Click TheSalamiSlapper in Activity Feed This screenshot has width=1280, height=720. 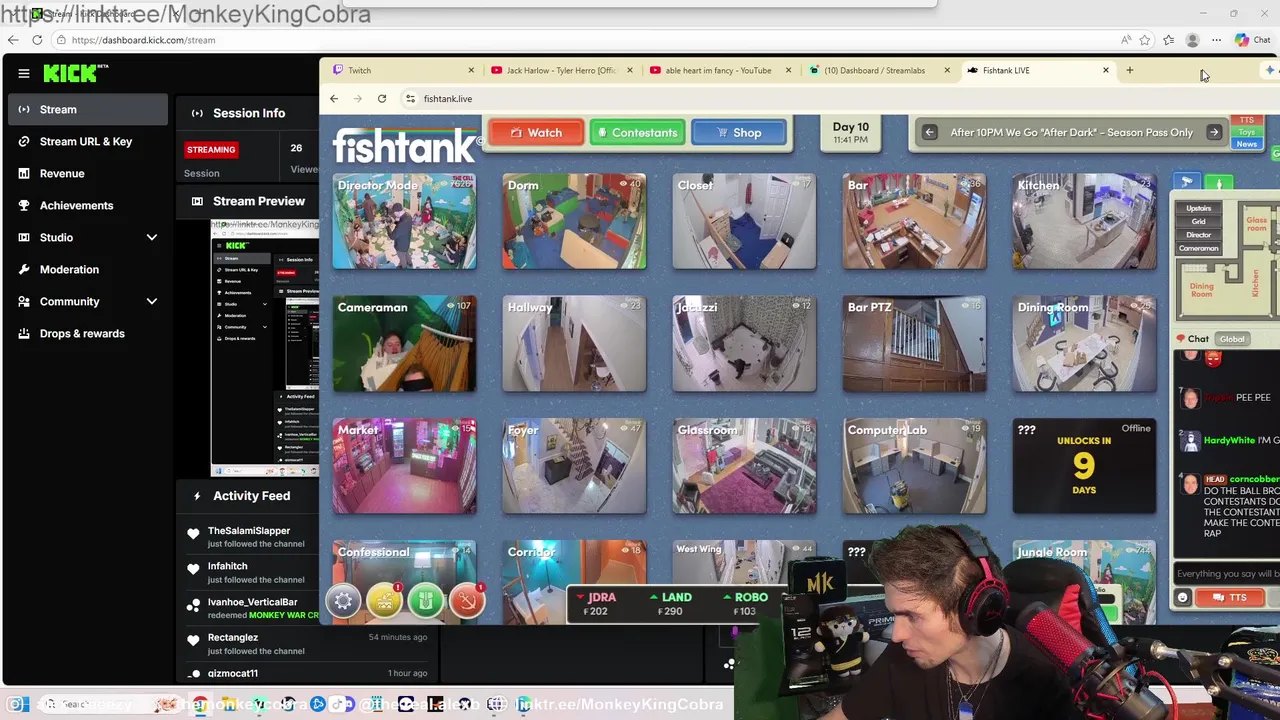tap(249, 531)
